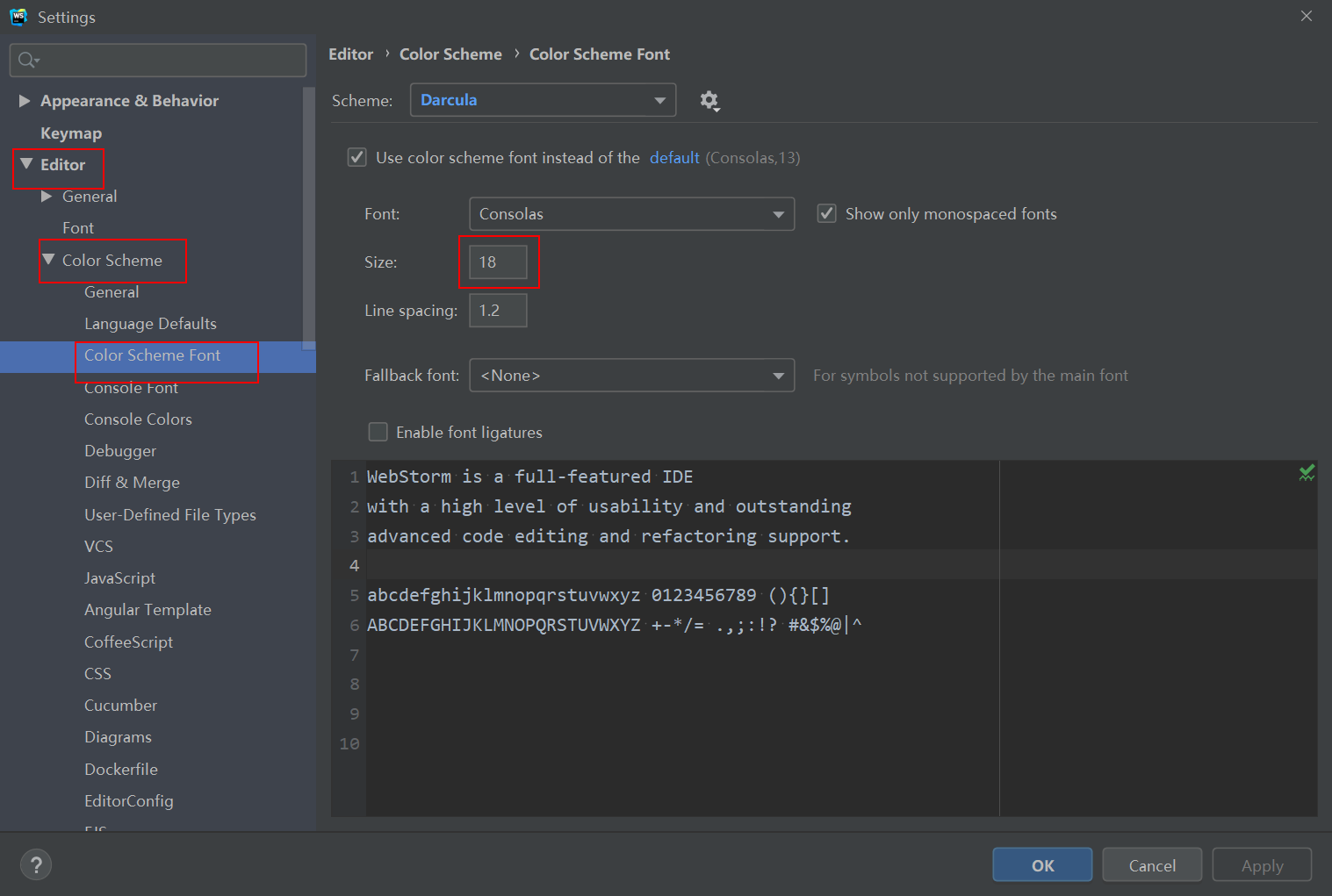This screenshot has width=1332, height=896.
Task: Select JavaScript color scheme item
Action: (x=119, y=578)
